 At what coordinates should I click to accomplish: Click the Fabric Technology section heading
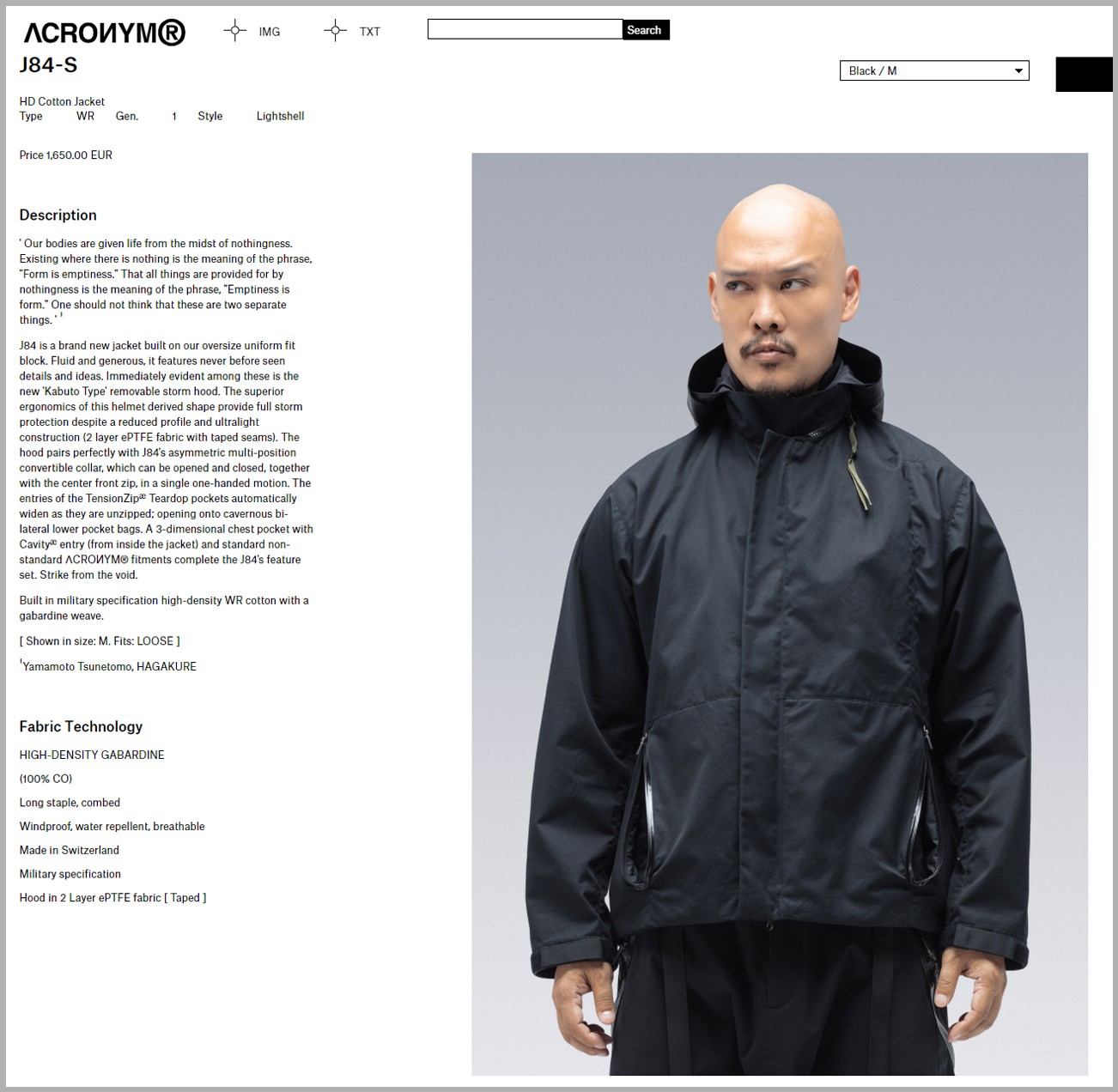[x=81, y=726]
